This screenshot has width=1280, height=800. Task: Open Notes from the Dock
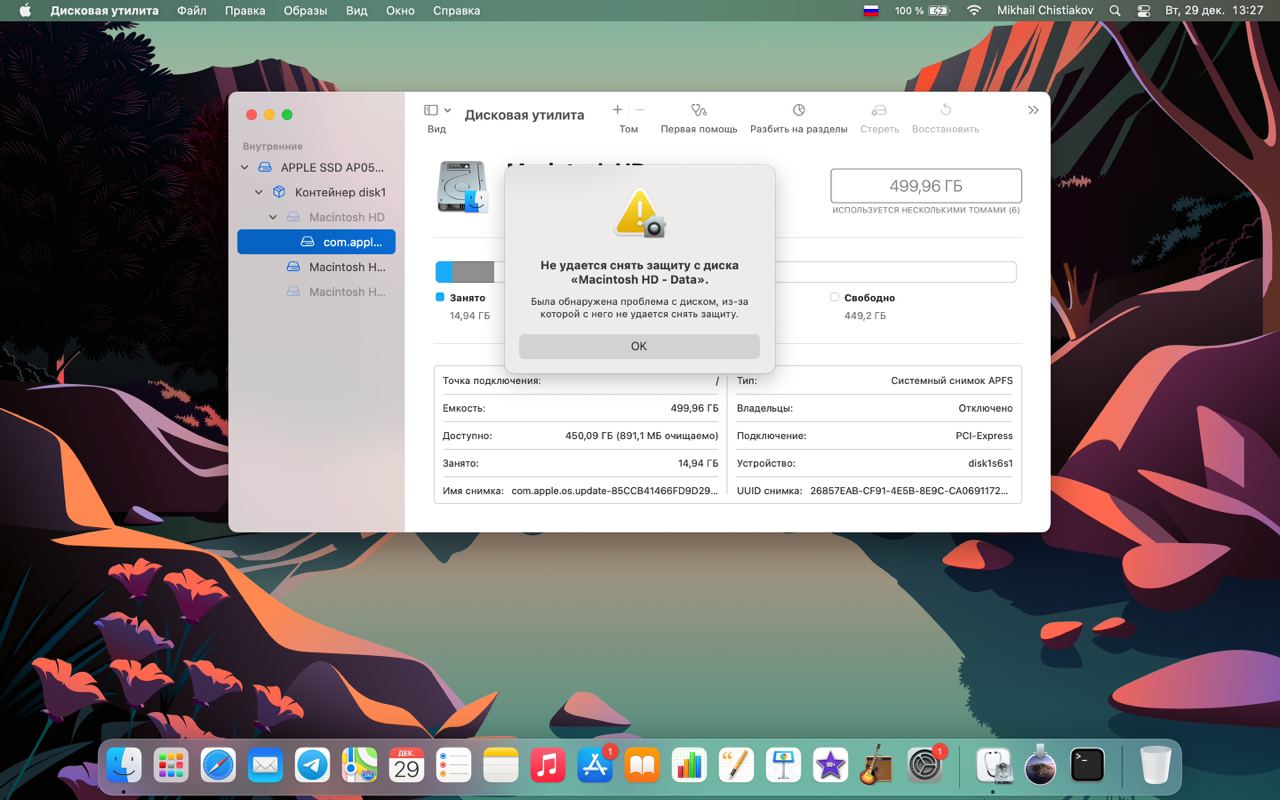[500, 767]
